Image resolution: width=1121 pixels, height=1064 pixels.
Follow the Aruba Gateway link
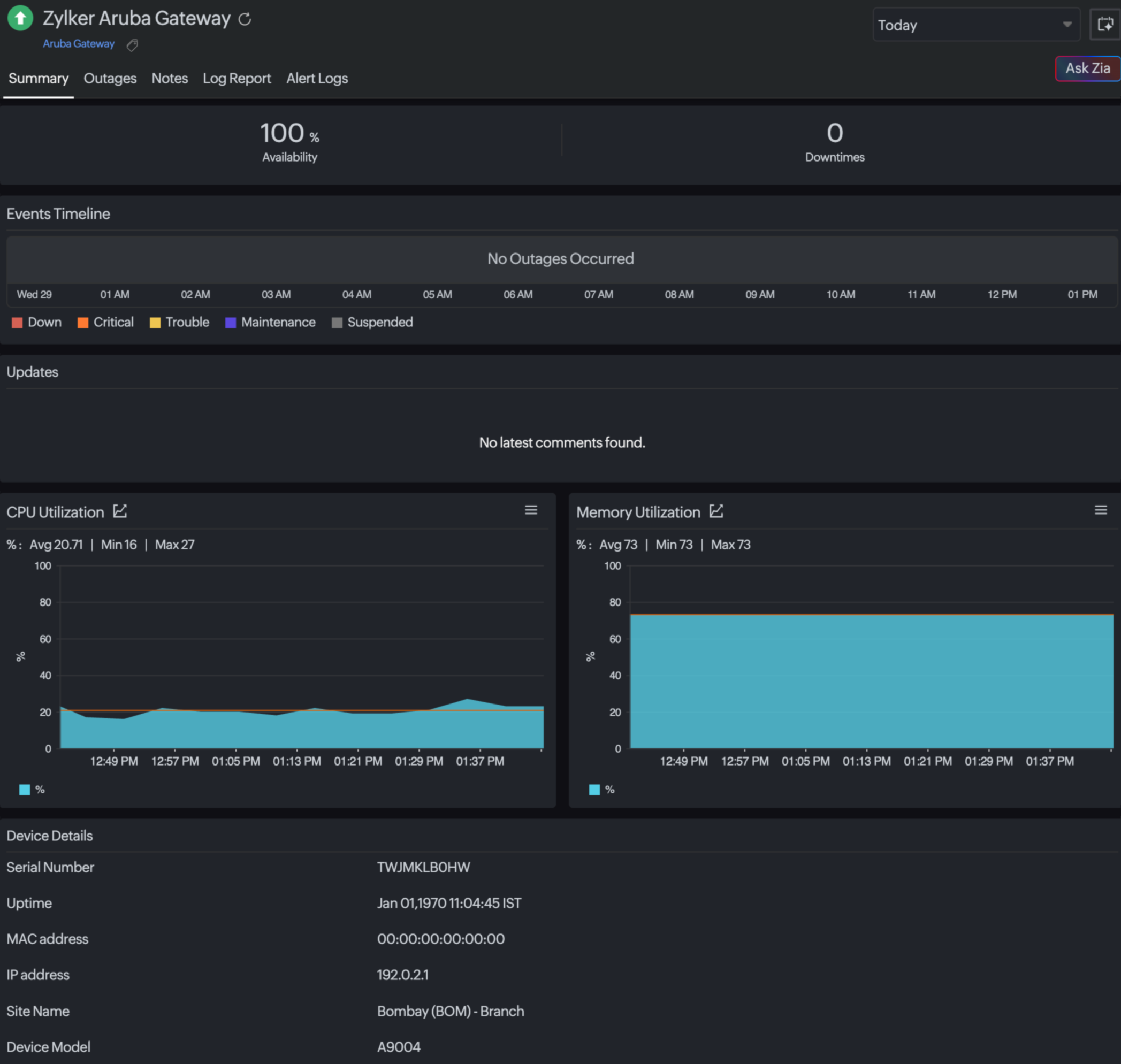(78, 44)
